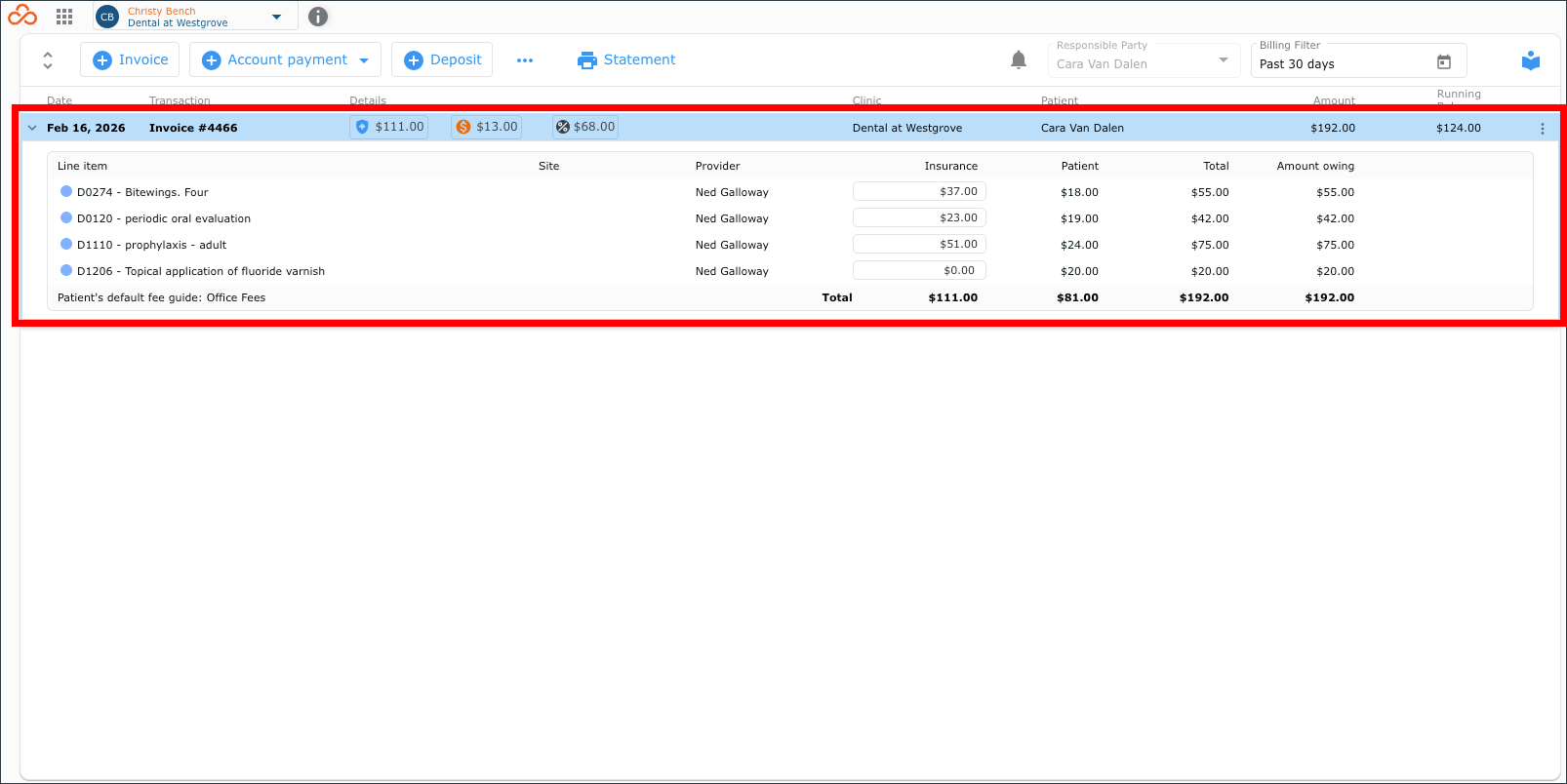Open the help book reader icon
Image resolution: width=1567 pixels, height=784 pixels.
click(1531, 60)
